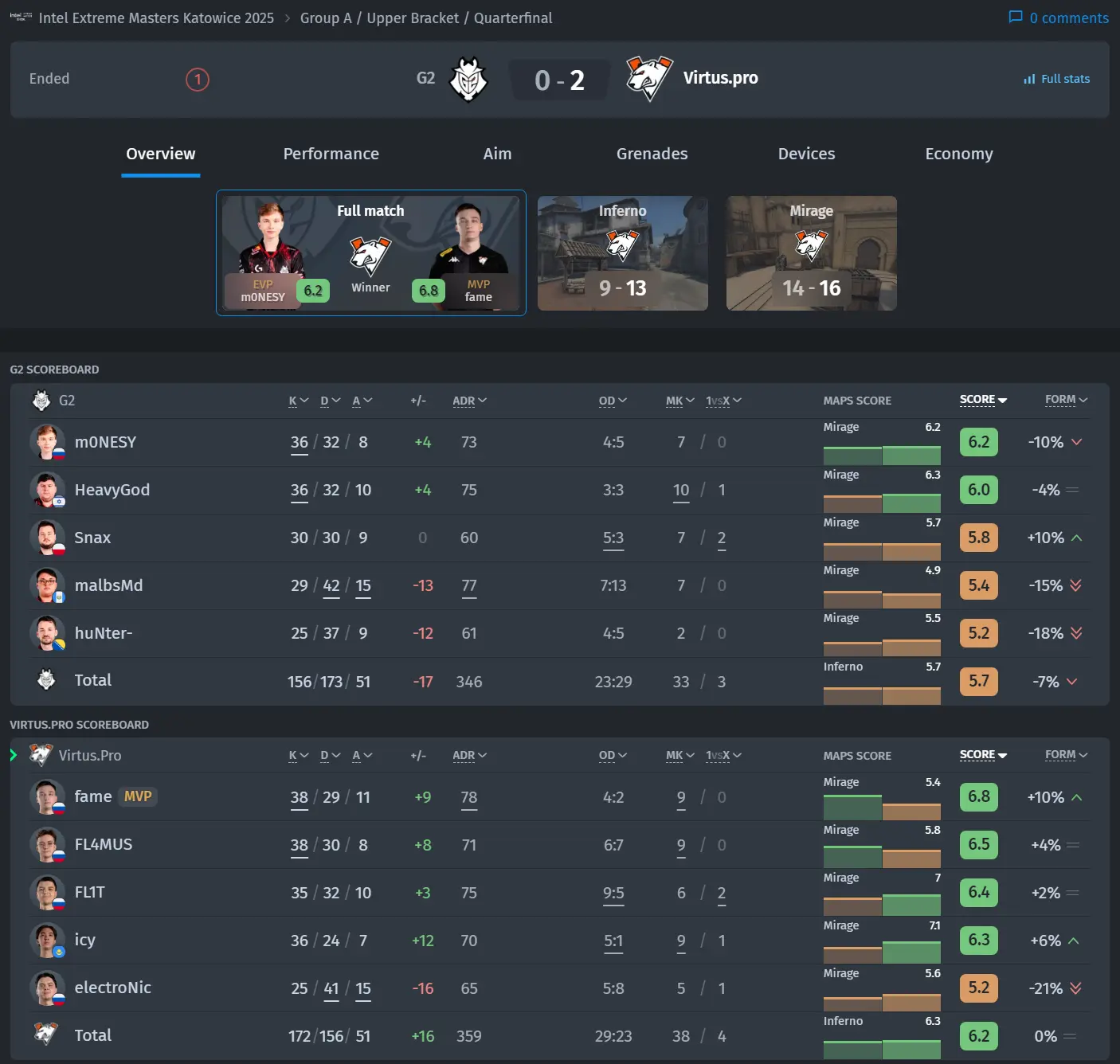The image size is (1120, 1064).
Task: Click the red circled number 1 badge
Action: pyautogui.click(x=198, y=80)
